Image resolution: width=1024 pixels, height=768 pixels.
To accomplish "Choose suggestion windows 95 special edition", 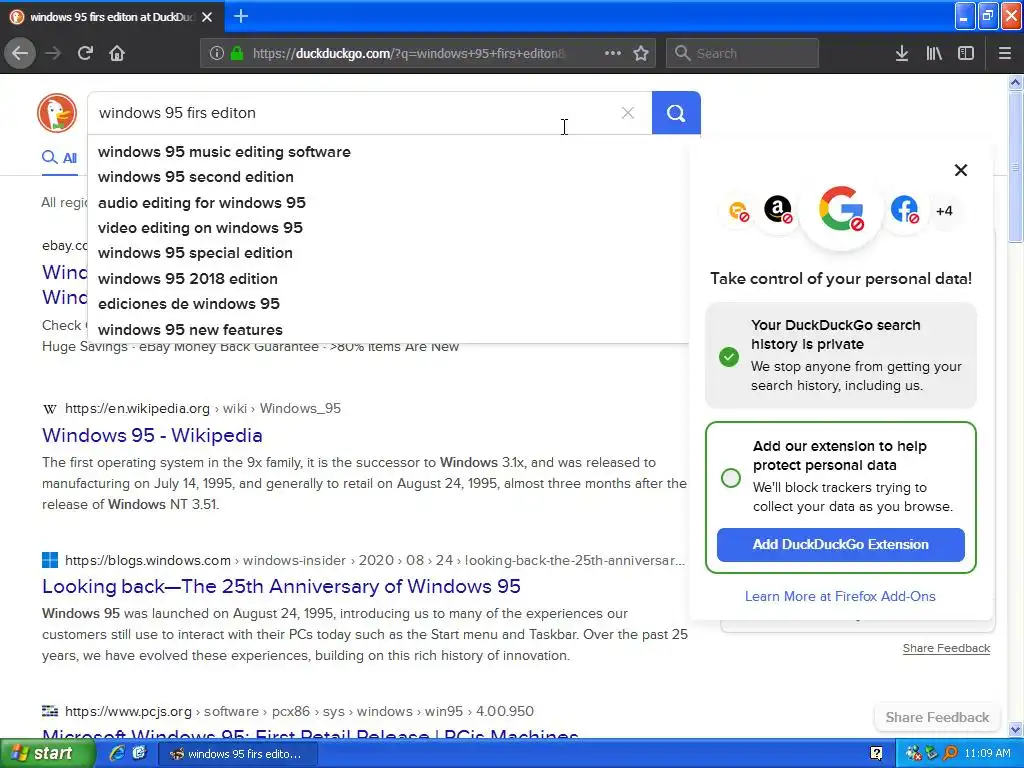I will (388, 253).
